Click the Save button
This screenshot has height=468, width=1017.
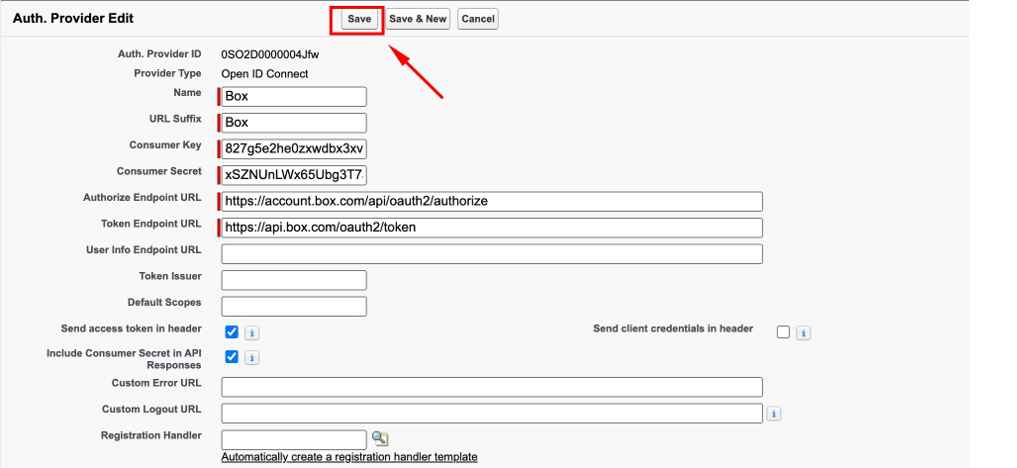359,19
